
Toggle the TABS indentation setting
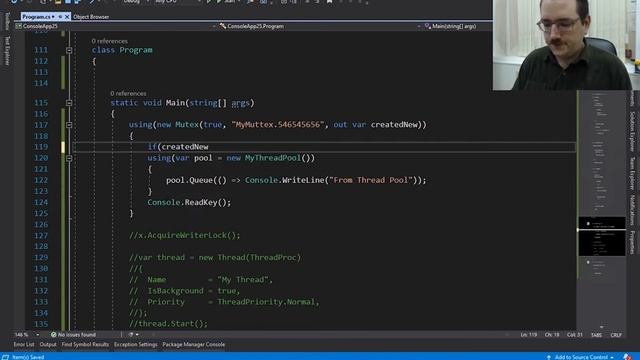point(596,335)
